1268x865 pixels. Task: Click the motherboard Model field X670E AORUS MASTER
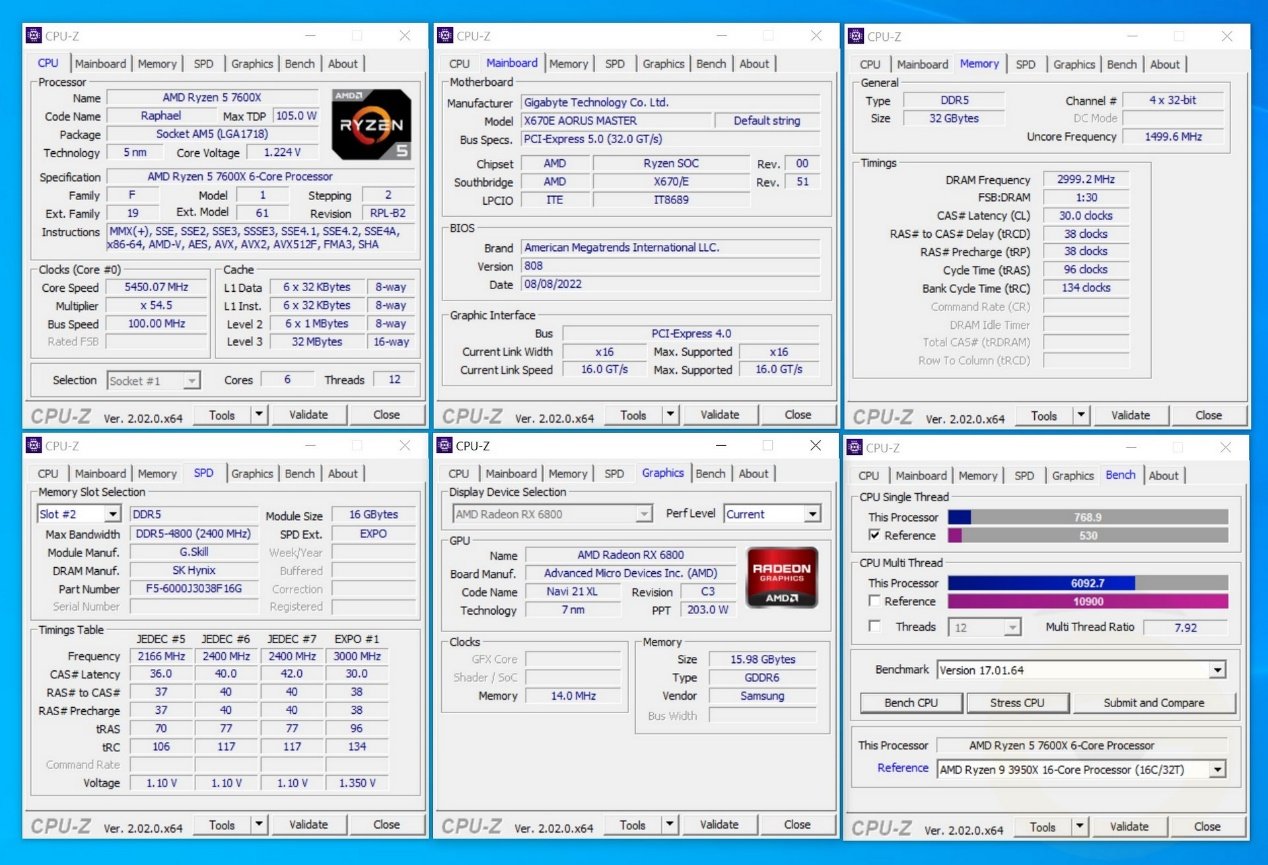pos(617,121)
